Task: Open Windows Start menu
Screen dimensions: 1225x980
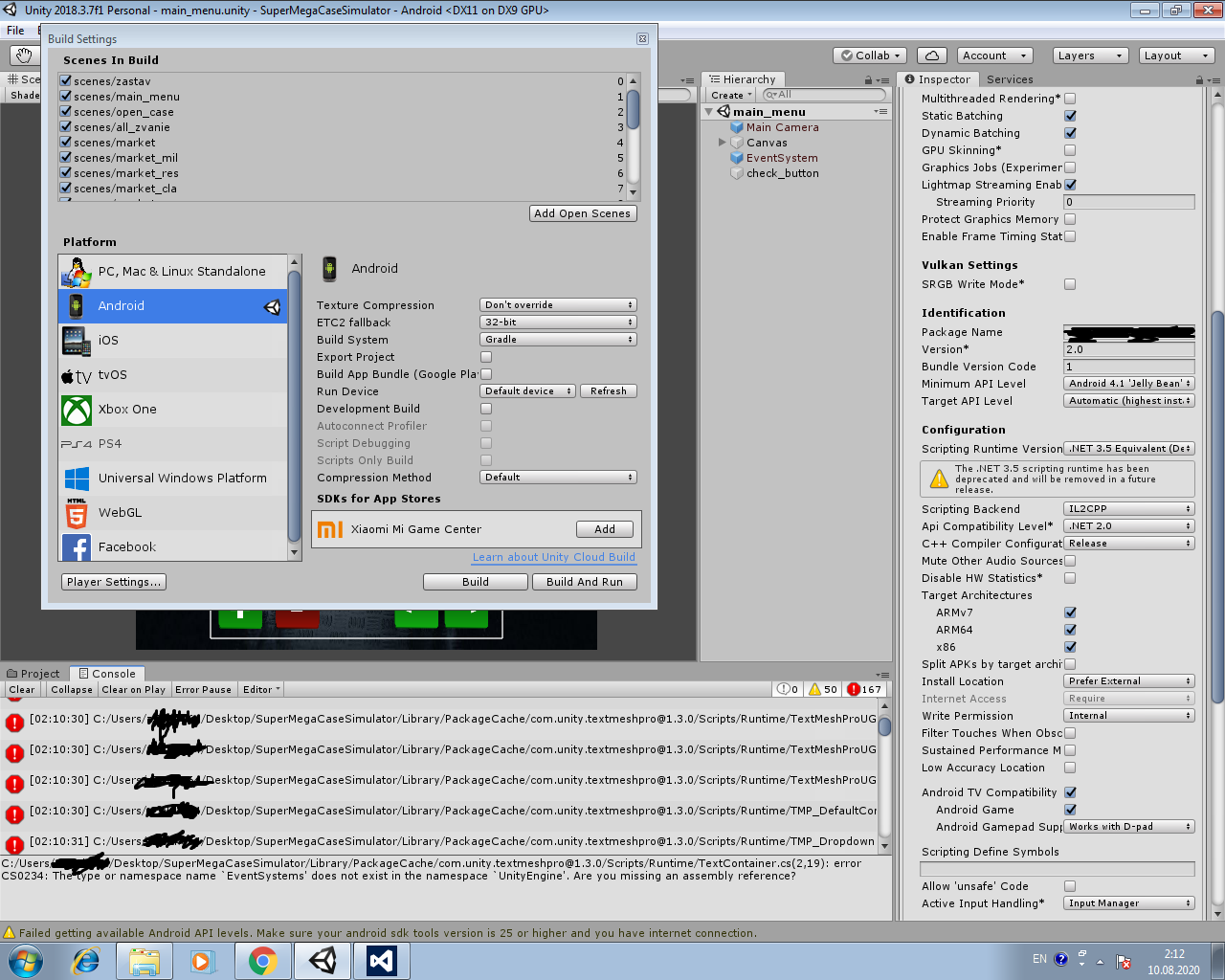Action: [x=26, y=960]
